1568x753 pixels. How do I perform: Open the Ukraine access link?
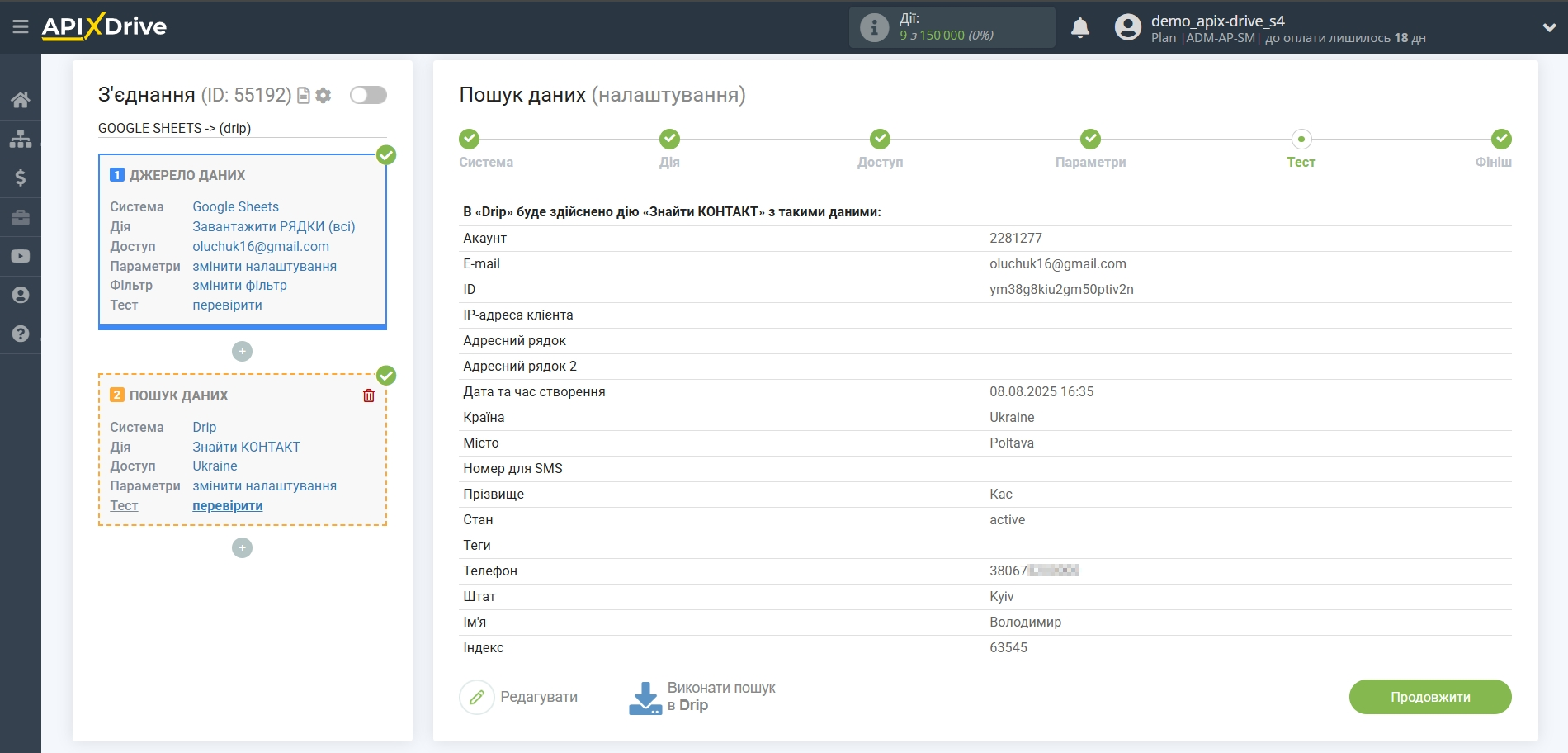(x=215, y=466)
